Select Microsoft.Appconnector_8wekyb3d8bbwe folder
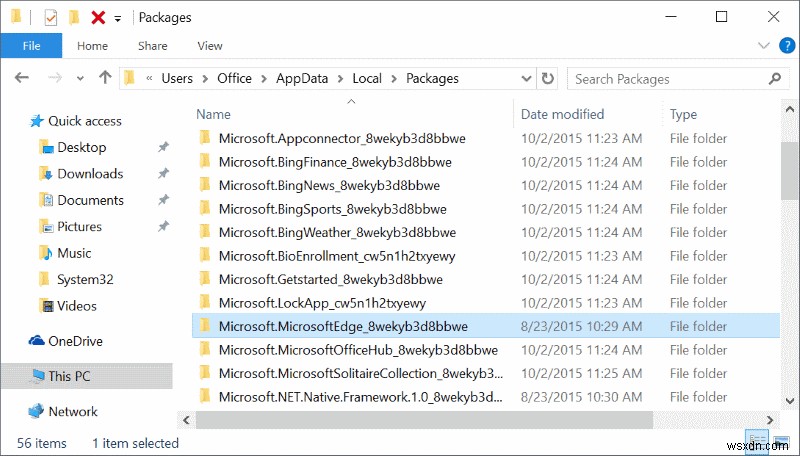Viewport: 800px width, 456px height. pyautogui.click(x=342, y=139)
